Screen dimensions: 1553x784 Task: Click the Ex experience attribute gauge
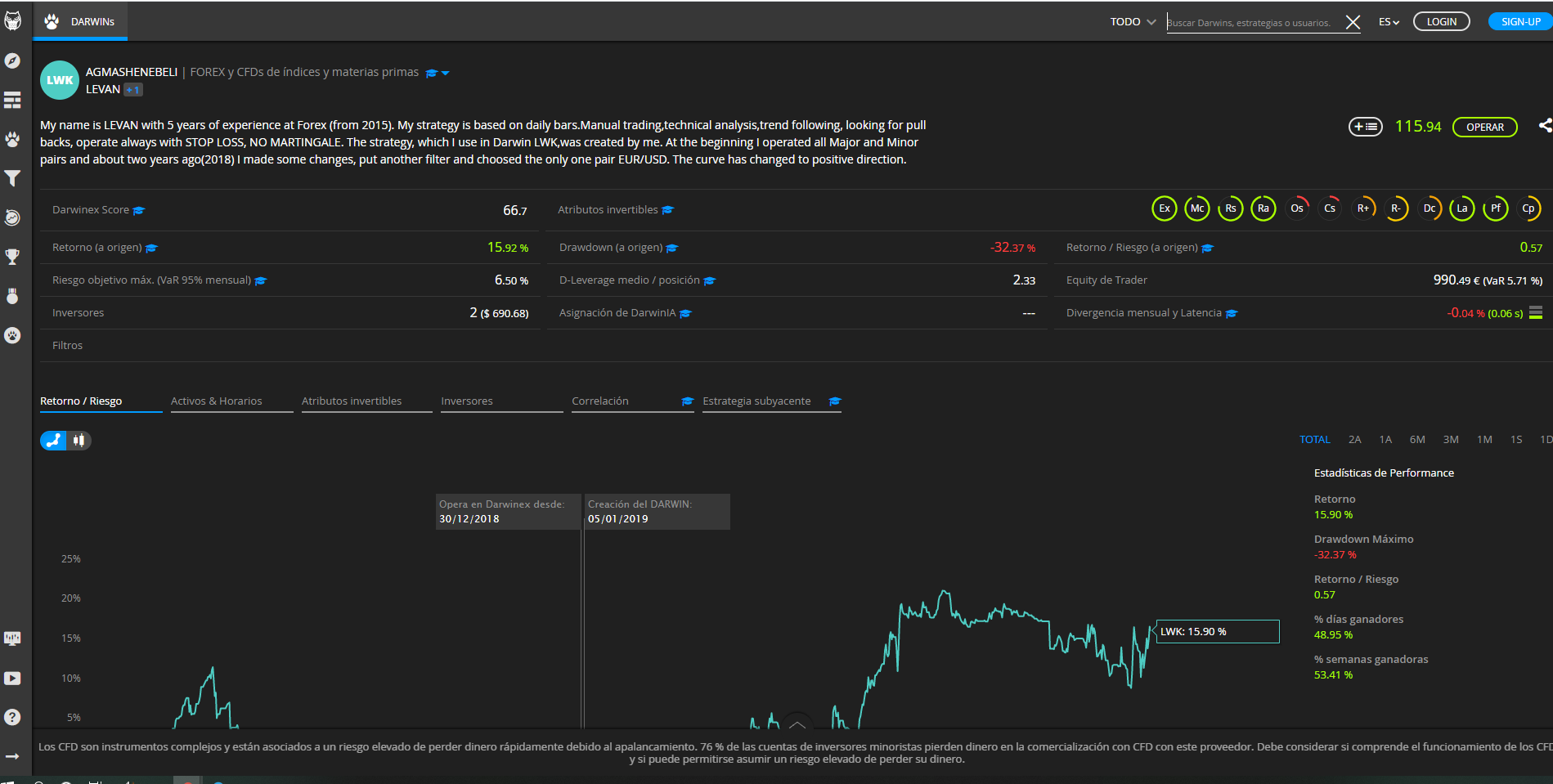pos(1165,208)
